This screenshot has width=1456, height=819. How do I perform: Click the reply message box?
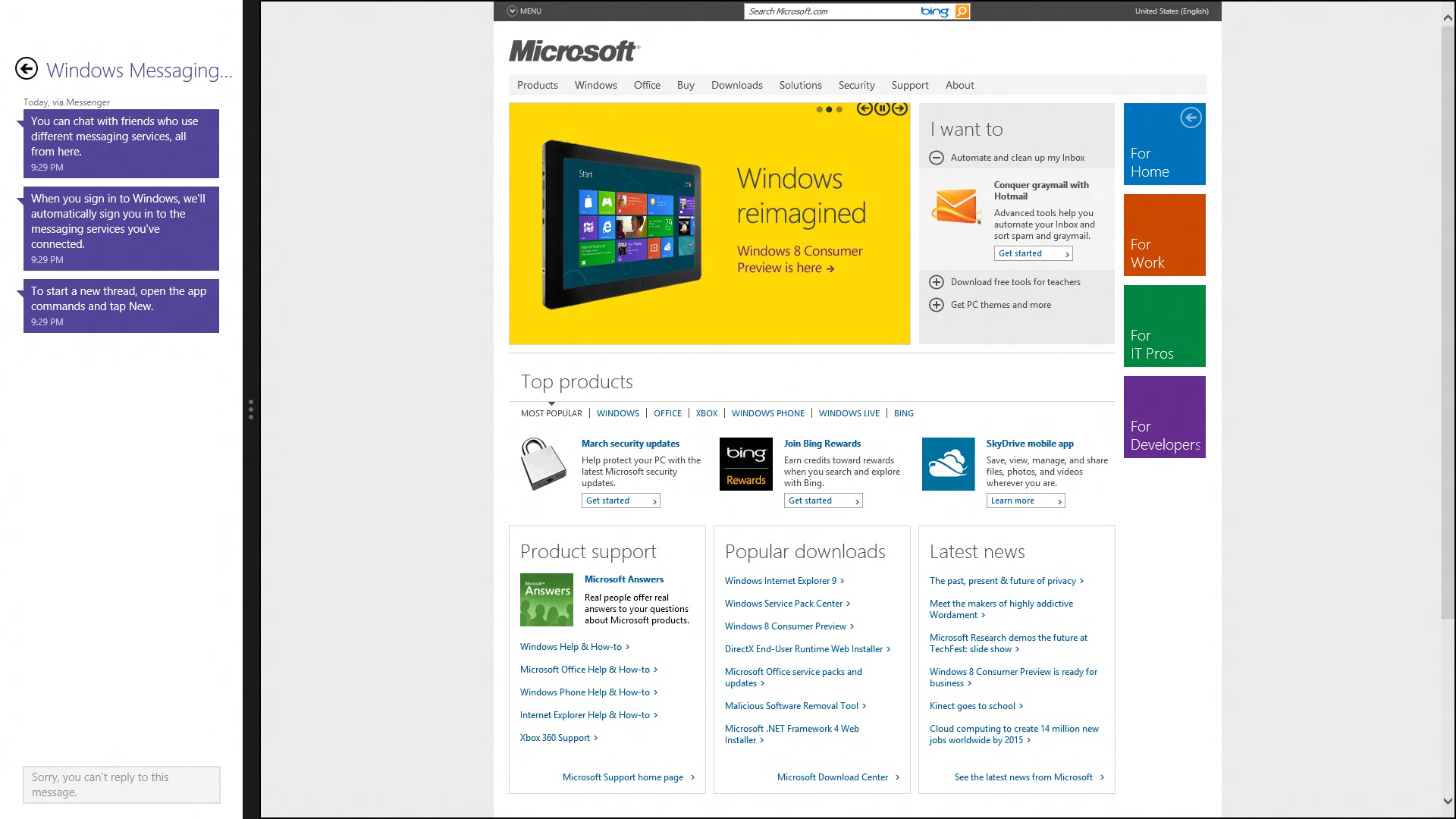click(x=121, y=785)
